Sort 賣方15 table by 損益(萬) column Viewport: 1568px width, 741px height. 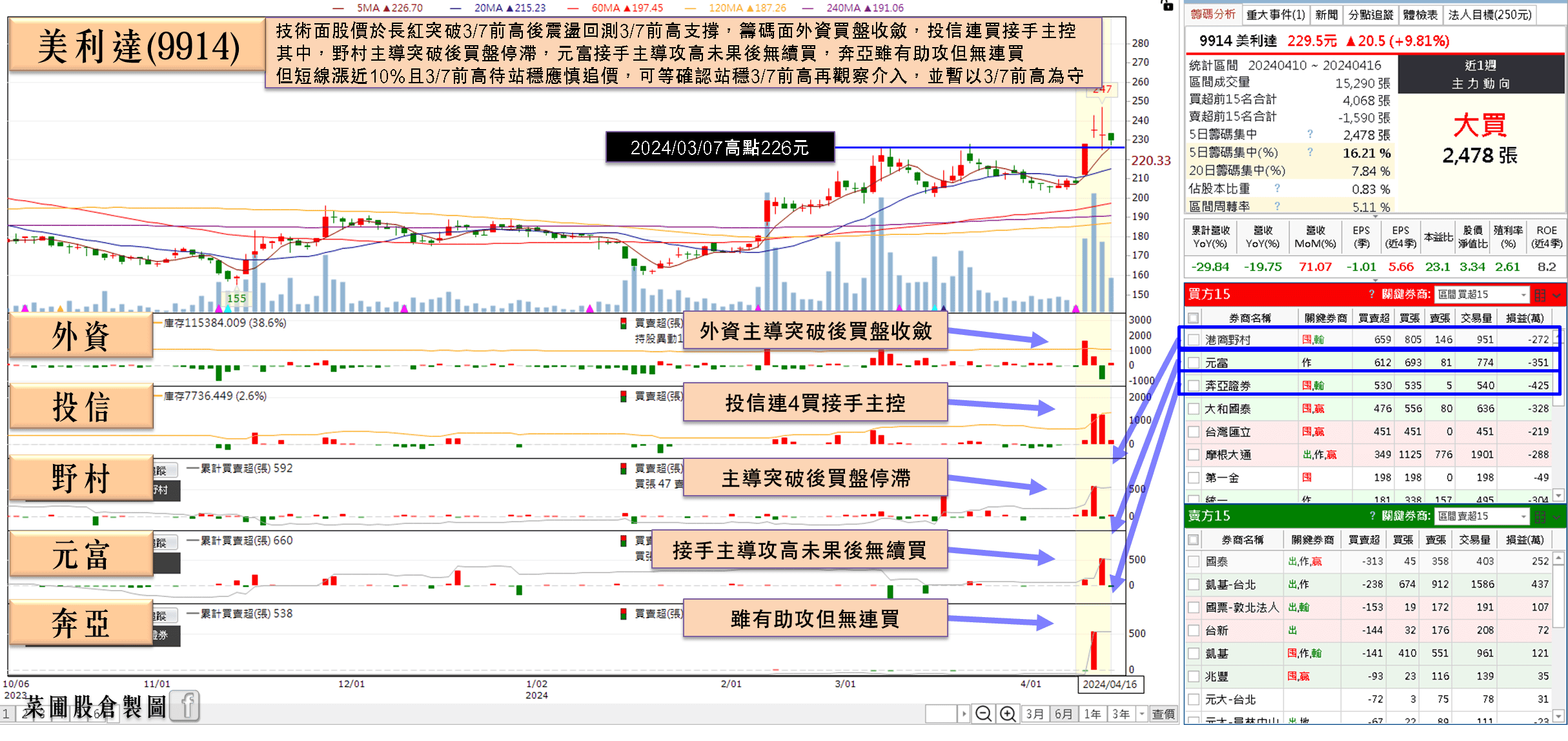1524,540
